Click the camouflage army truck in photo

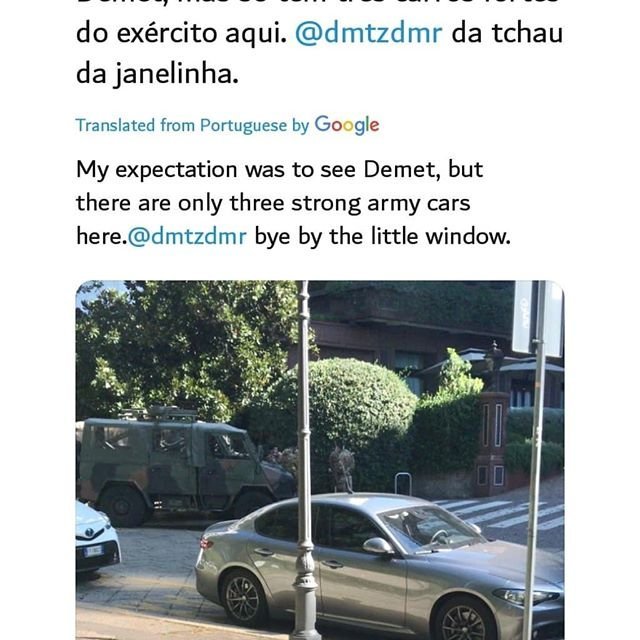184,463
